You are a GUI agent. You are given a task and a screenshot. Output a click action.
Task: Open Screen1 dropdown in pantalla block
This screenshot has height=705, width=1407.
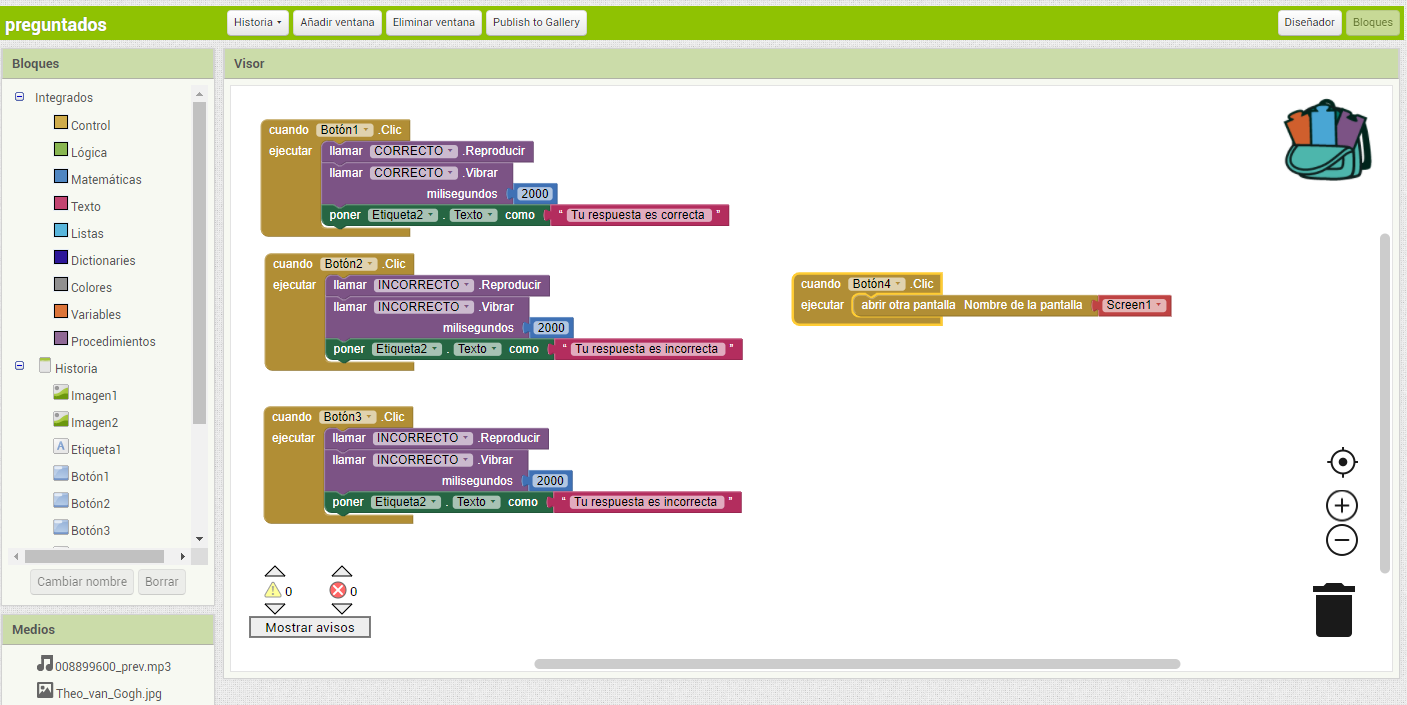pos(1135,305)
